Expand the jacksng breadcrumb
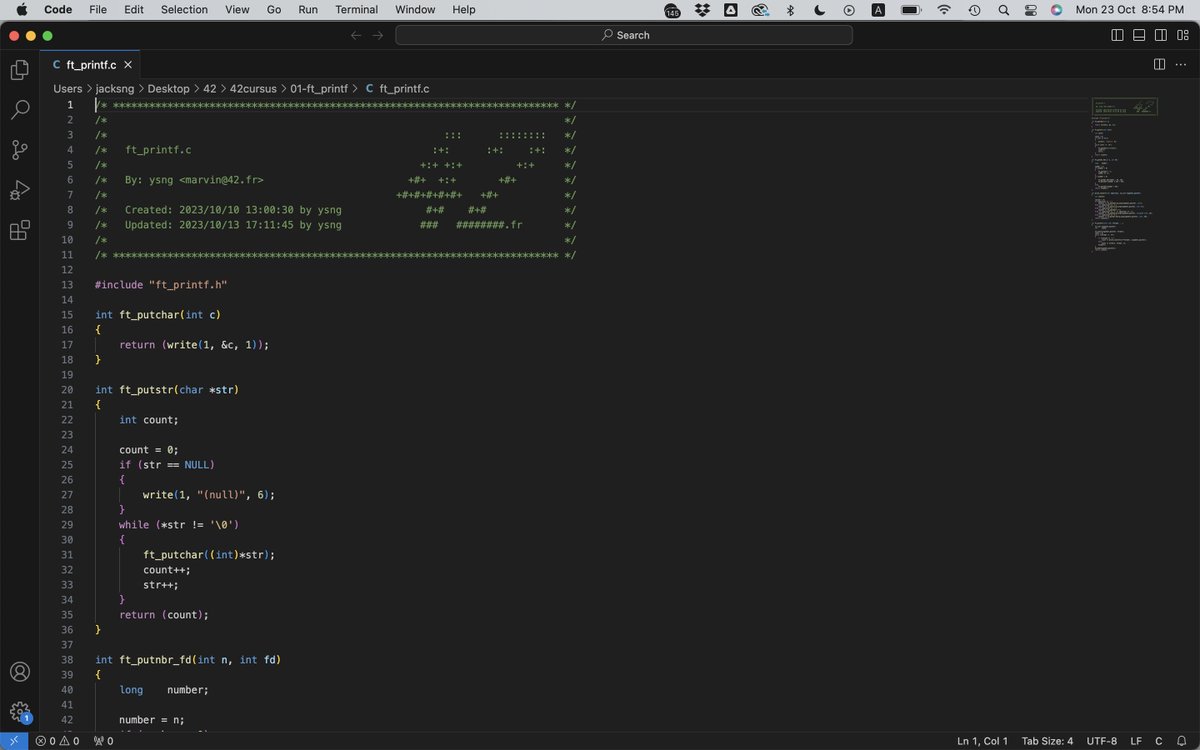 click(x=116, y=89)
